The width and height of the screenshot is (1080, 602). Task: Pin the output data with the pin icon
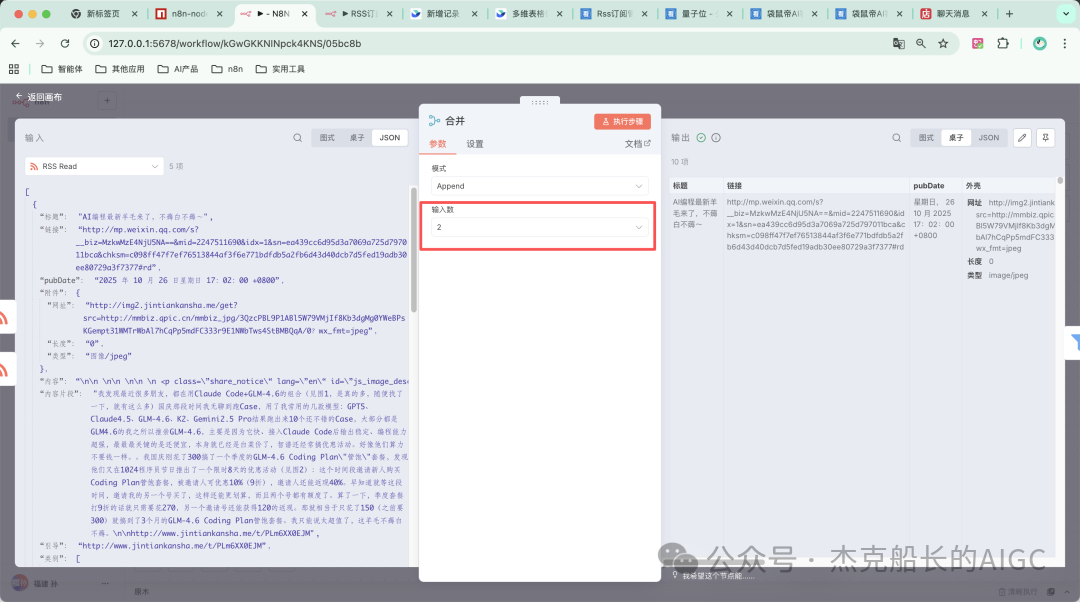(1046, 138)
